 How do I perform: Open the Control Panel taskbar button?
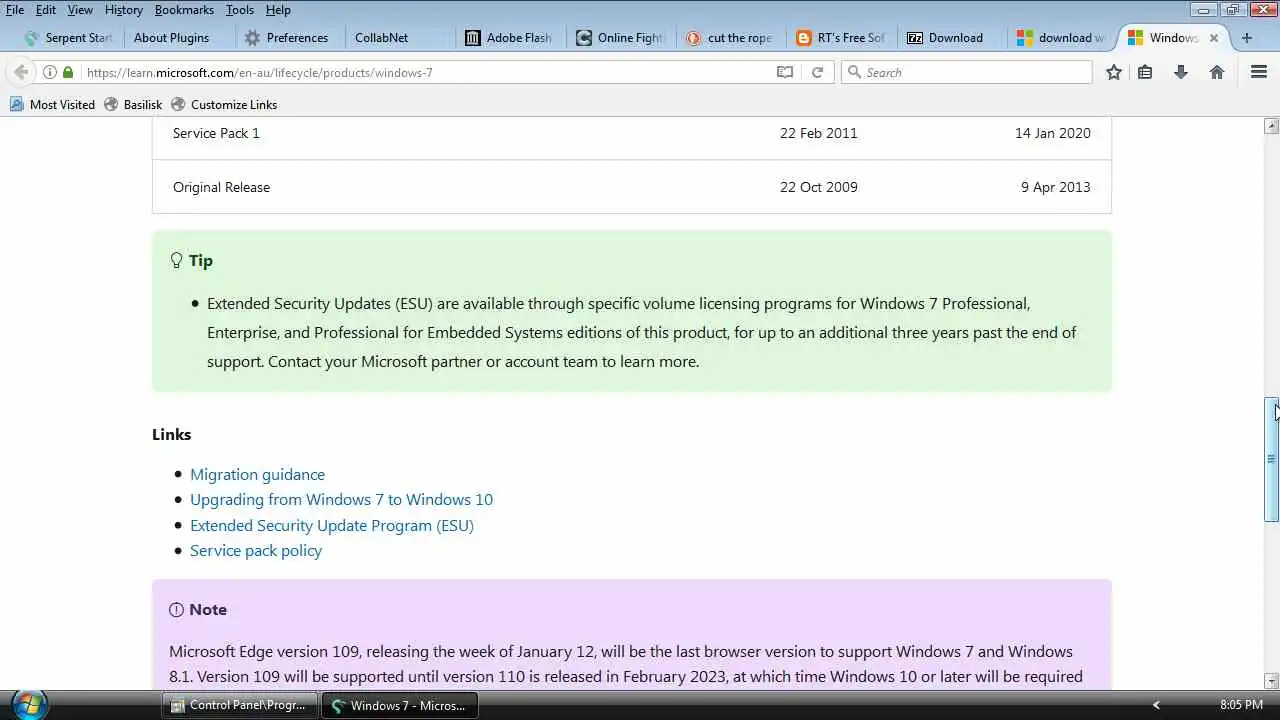pos(240,705)
